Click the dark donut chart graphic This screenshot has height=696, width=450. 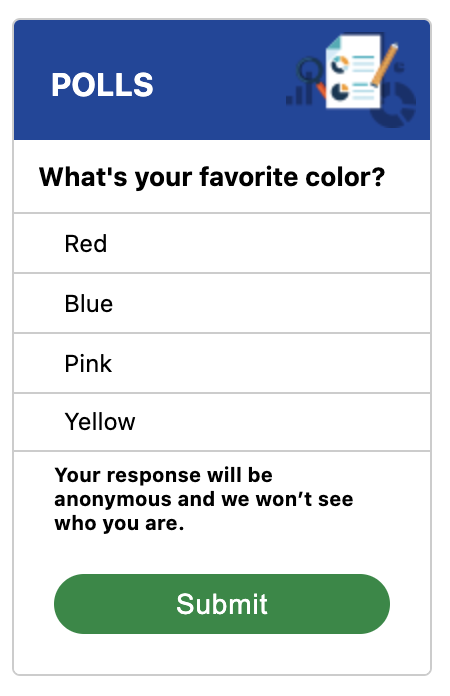click(x=393, y=105)
